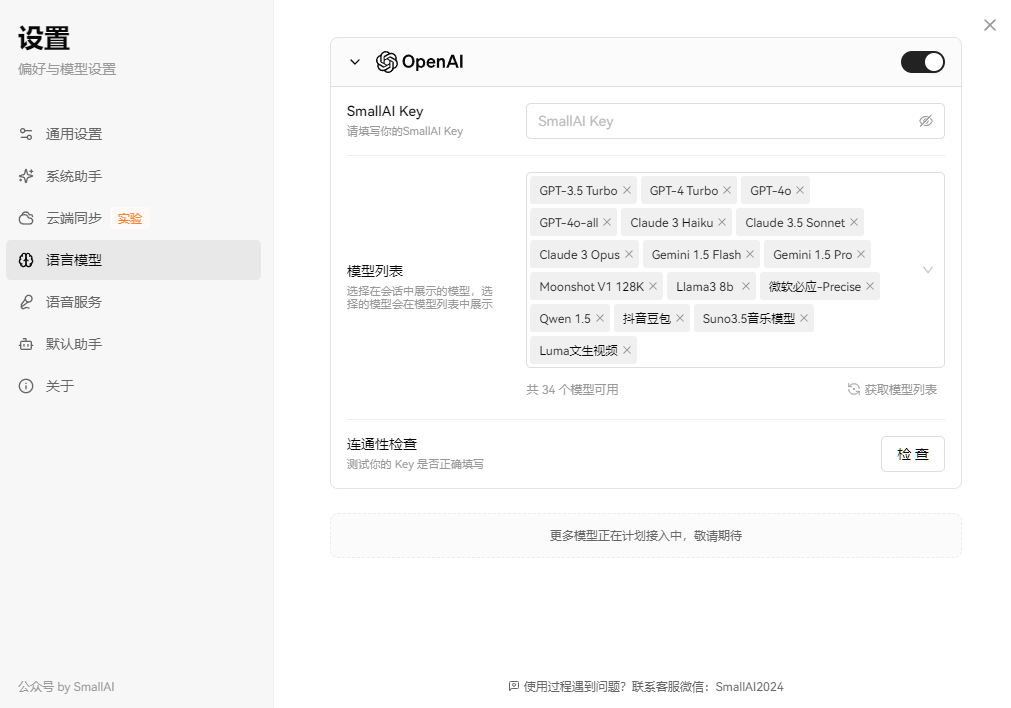
Task: Remove the Llama3 8b tag
Action: [x=745, y=286]
